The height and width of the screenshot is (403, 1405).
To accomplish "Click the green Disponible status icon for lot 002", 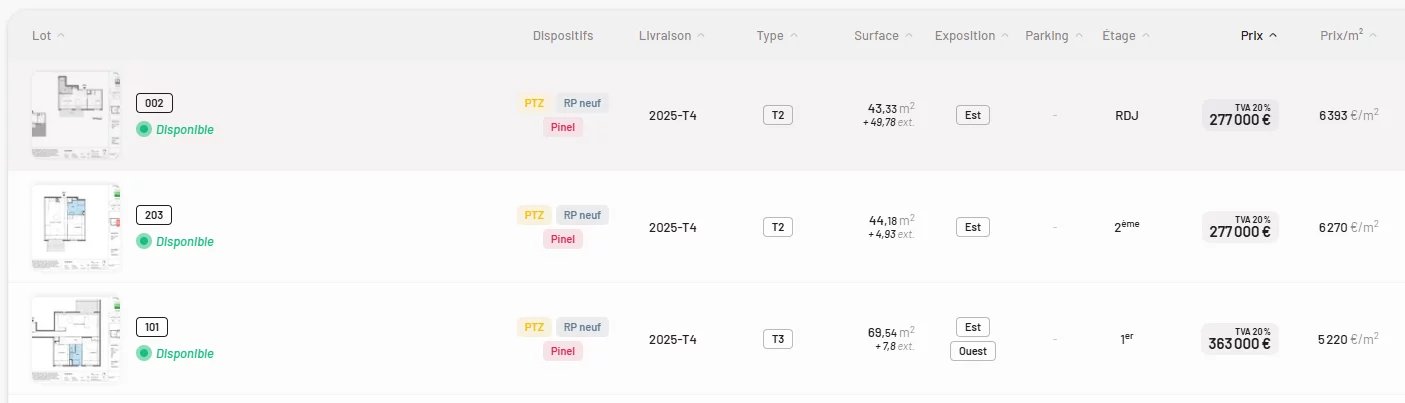I will (143, 129).
